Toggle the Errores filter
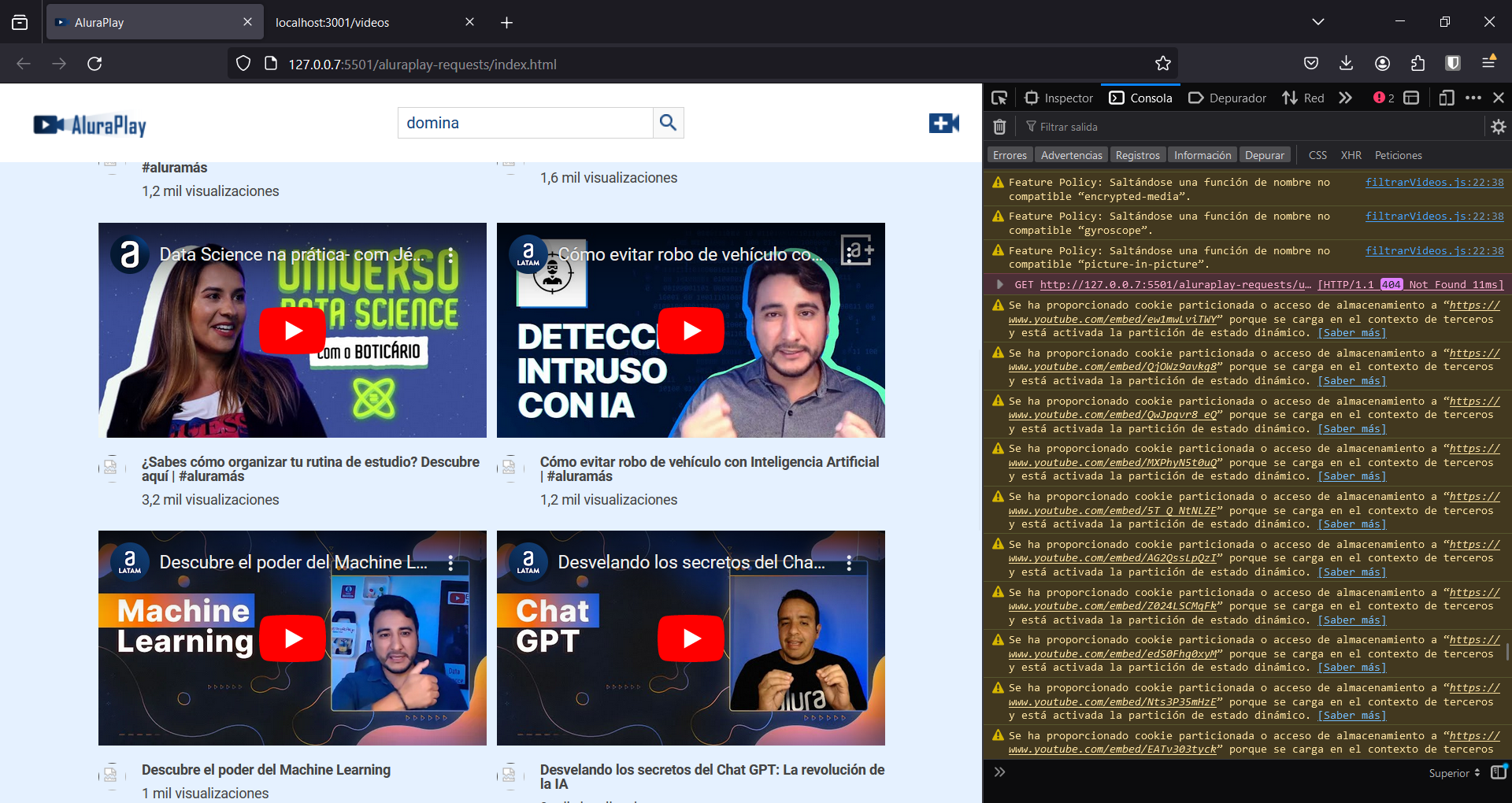Screen dimensions: 1512x803 coord(1010,155)
